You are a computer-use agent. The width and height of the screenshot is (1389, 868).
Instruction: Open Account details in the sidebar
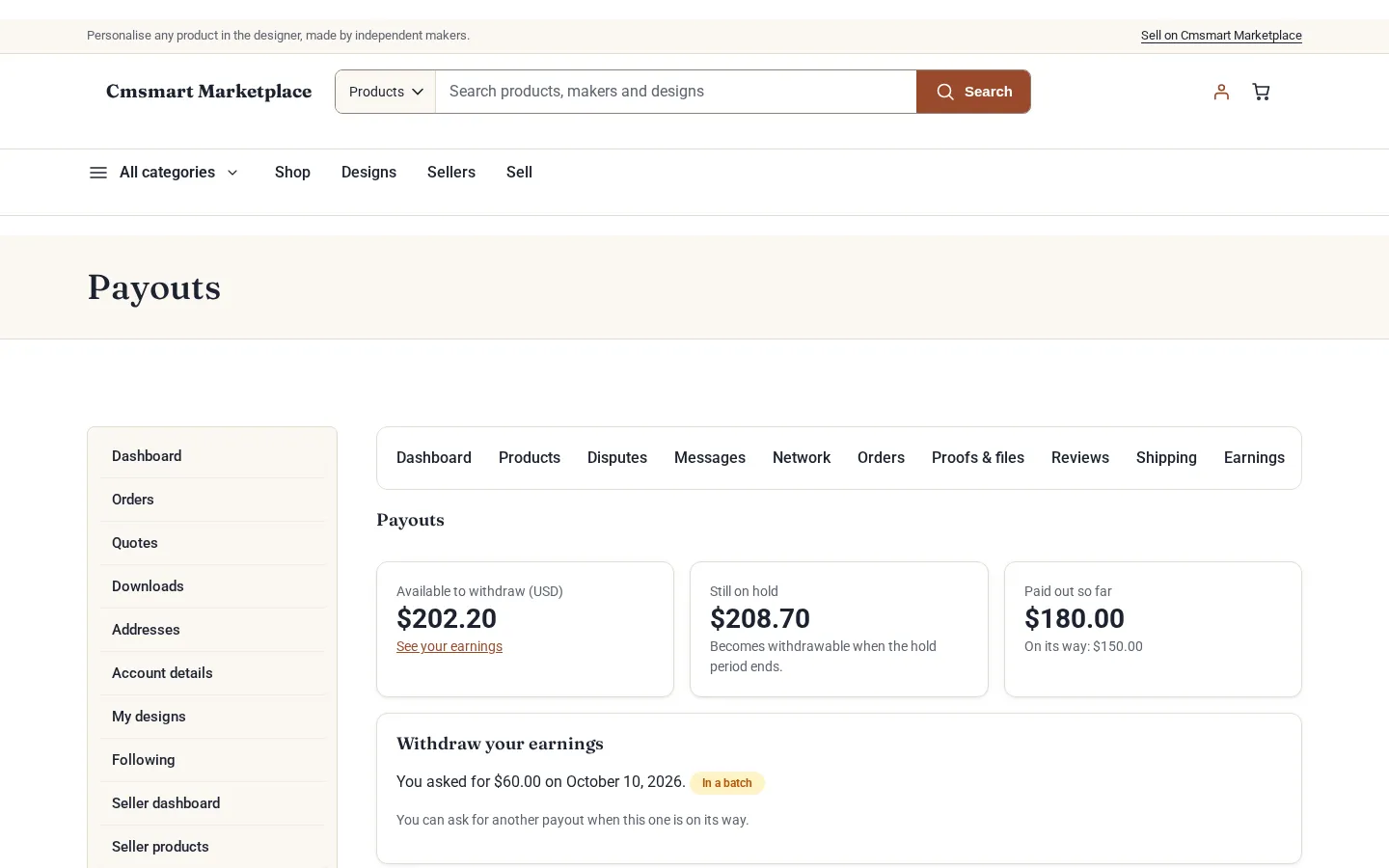click(212, 673)
